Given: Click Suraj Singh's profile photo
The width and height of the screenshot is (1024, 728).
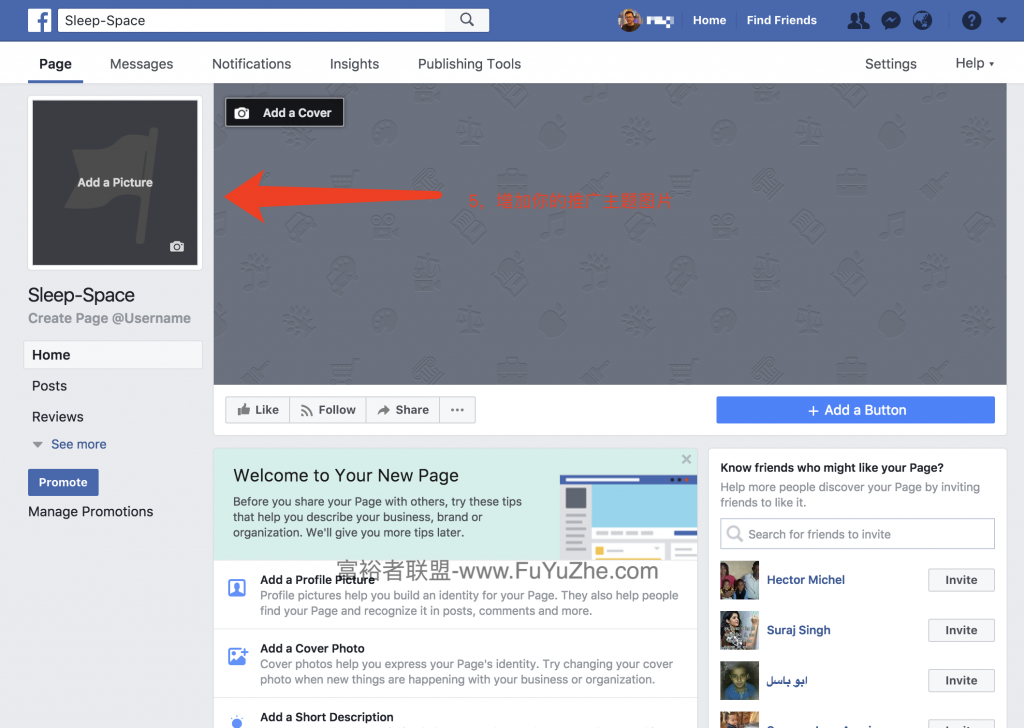Looking at the screenshot, I should (739, 630).
